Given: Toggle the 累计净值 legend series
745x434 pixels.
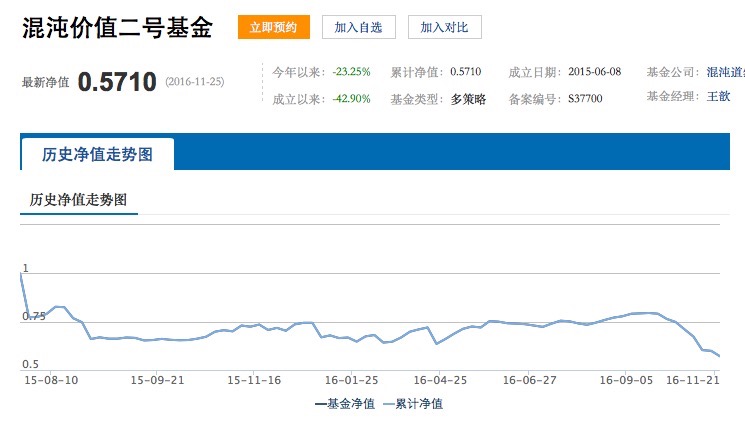Looking at the screenshot, I should click(412, 404).
